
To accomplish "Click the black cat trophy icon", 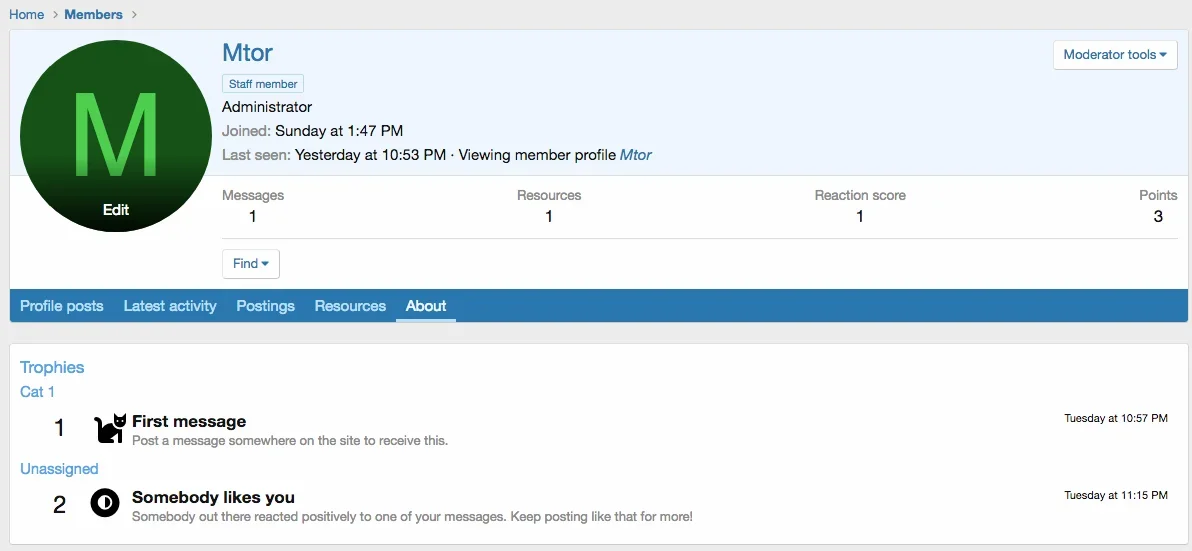I will tap(110, 429).
